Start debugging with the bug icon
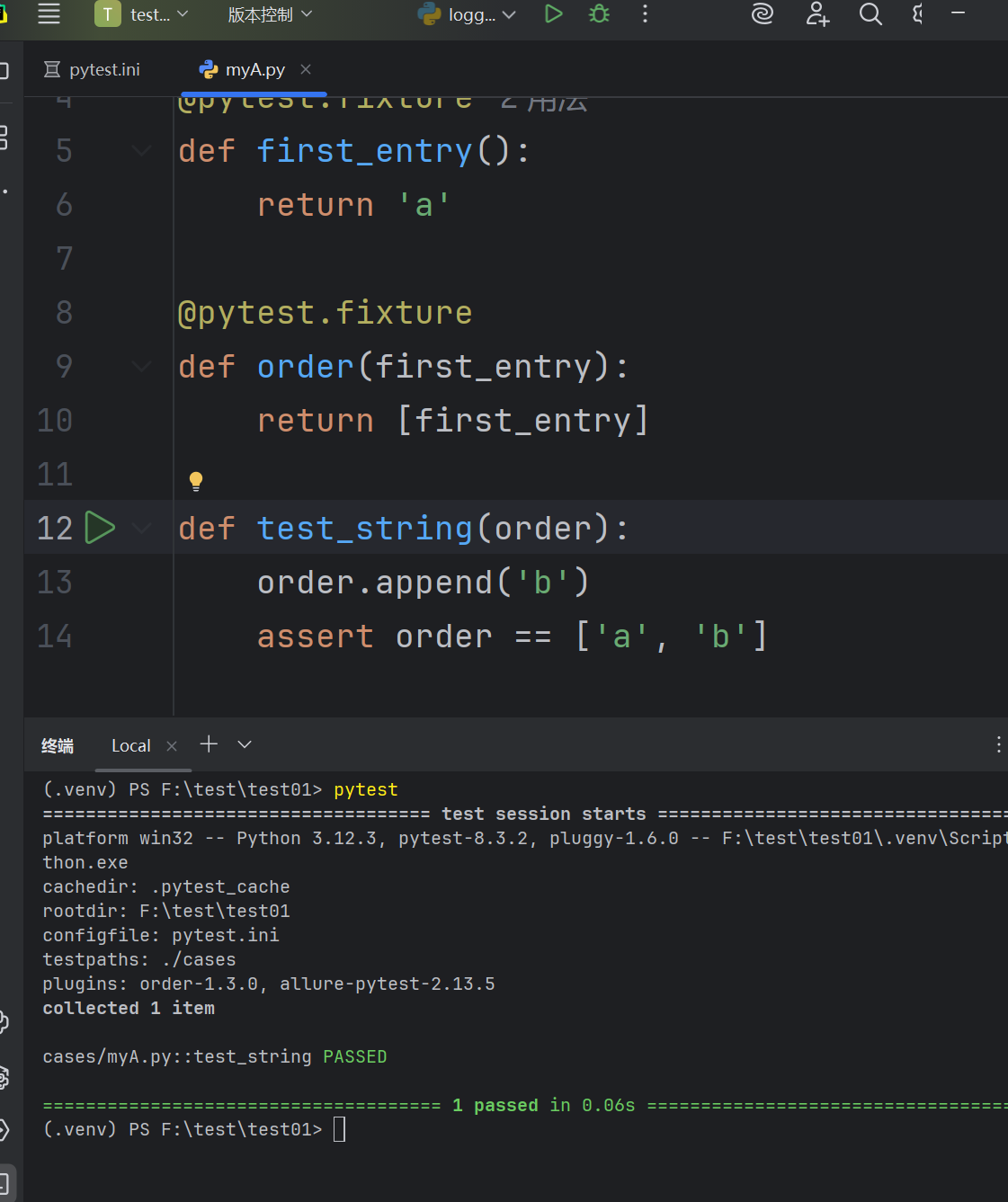Viewport: 1008px width, 1202px height. (x=599, y=13)
